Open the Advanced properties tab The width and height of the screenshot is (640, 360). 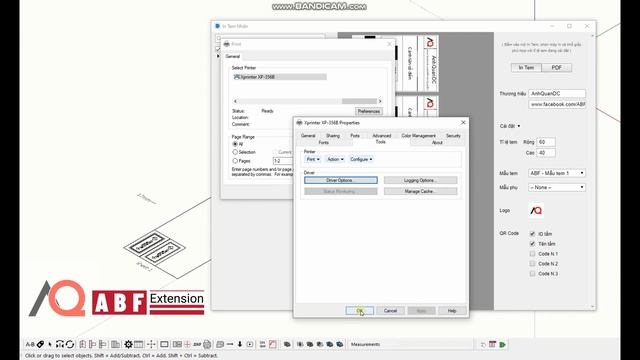(x=382, y=136)
